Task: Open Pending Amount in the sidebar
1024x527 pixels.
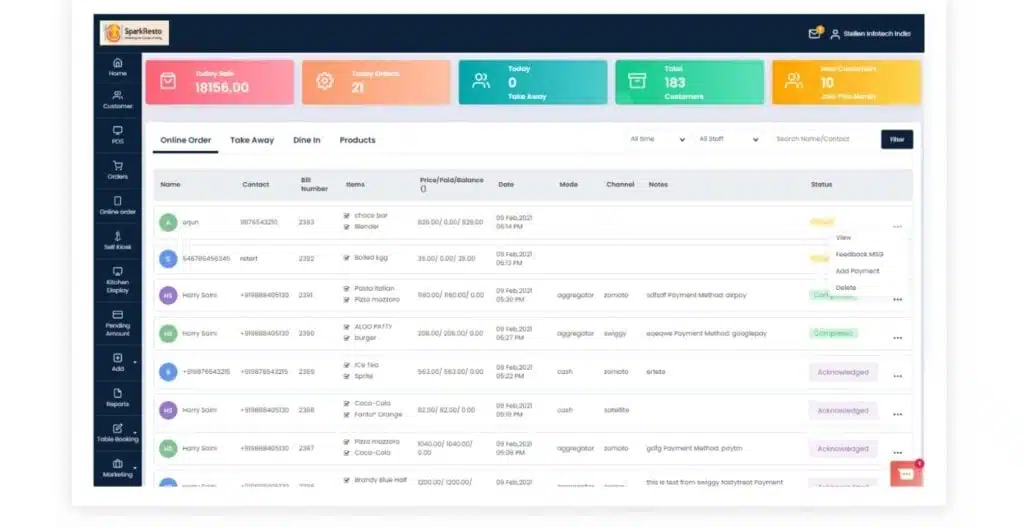Action: [x=118, y=323]
